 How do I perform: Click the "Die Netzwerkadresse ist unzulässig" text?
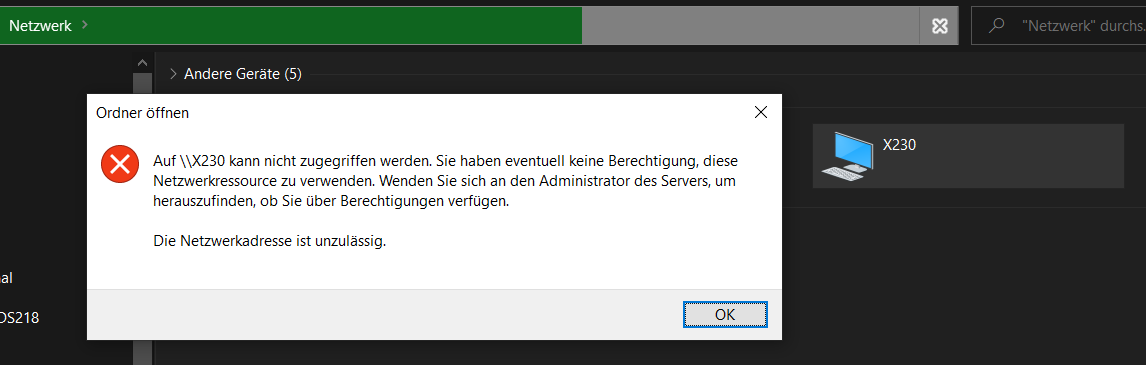click(x=270, y=241)
